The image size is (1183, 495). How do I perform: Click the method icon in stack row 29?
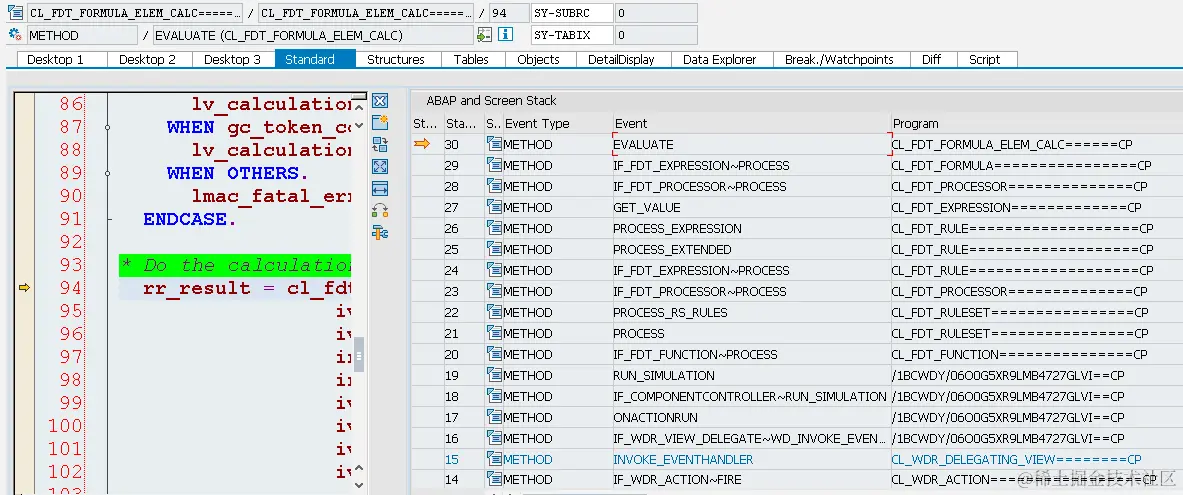tap(494, 165)
